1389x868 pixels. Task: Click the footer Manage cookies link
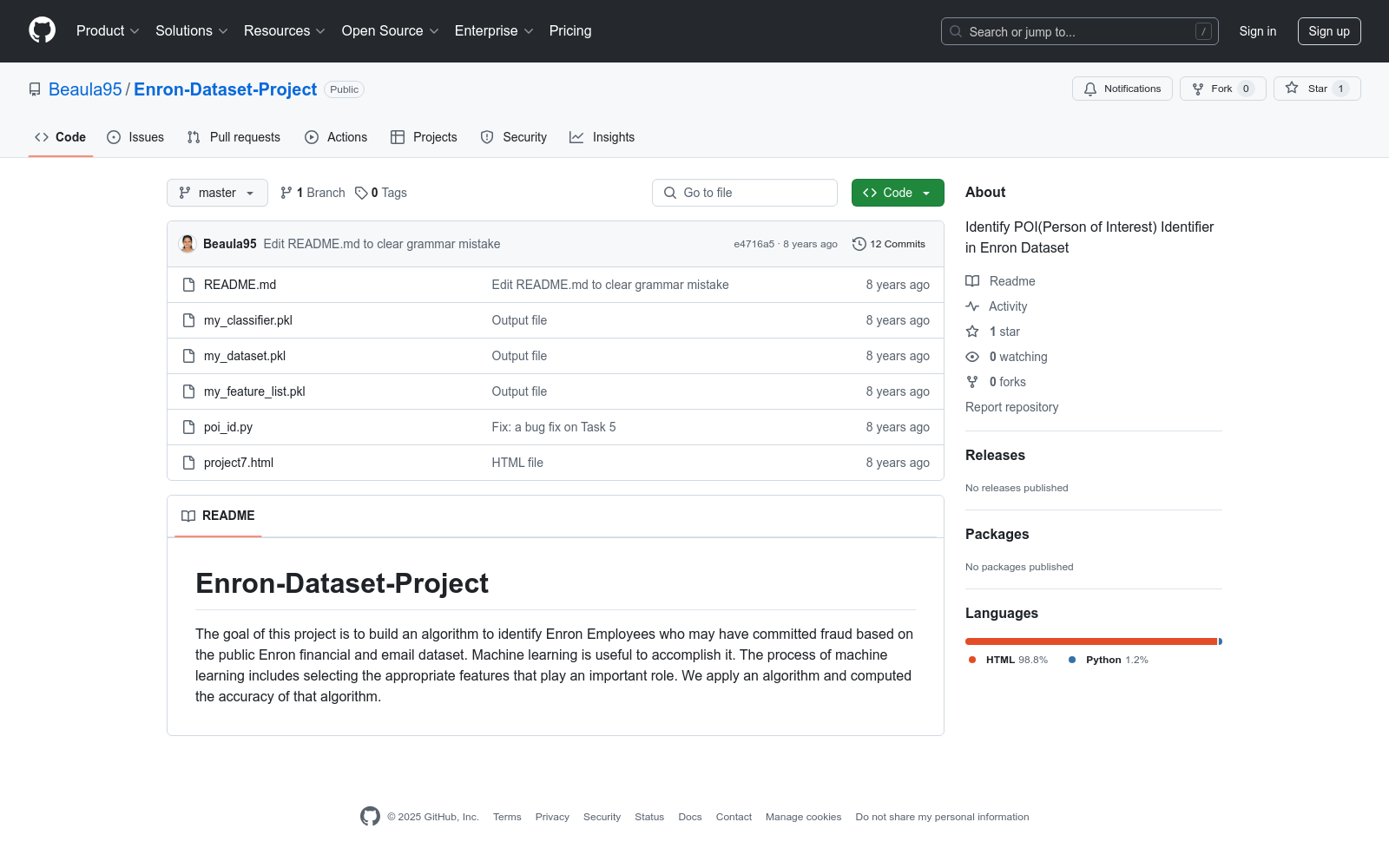pos(803,817)
